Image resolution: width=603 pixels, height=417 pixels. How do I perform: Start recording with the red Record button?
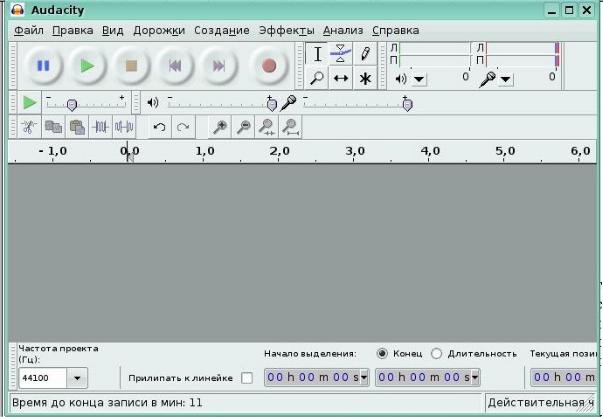click(x=269, y=66)
